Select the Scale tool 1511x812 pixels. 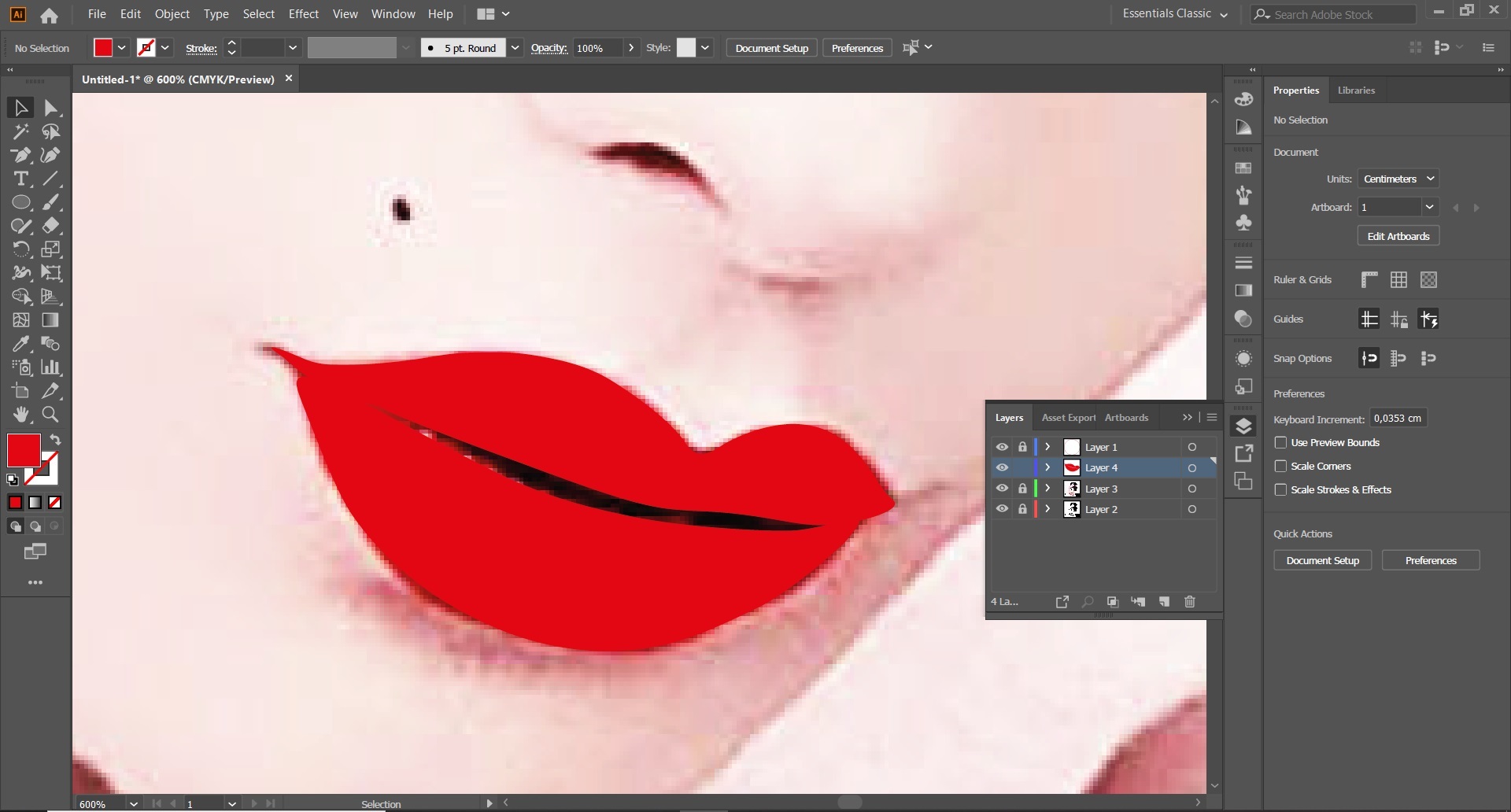tap(51, 249)
